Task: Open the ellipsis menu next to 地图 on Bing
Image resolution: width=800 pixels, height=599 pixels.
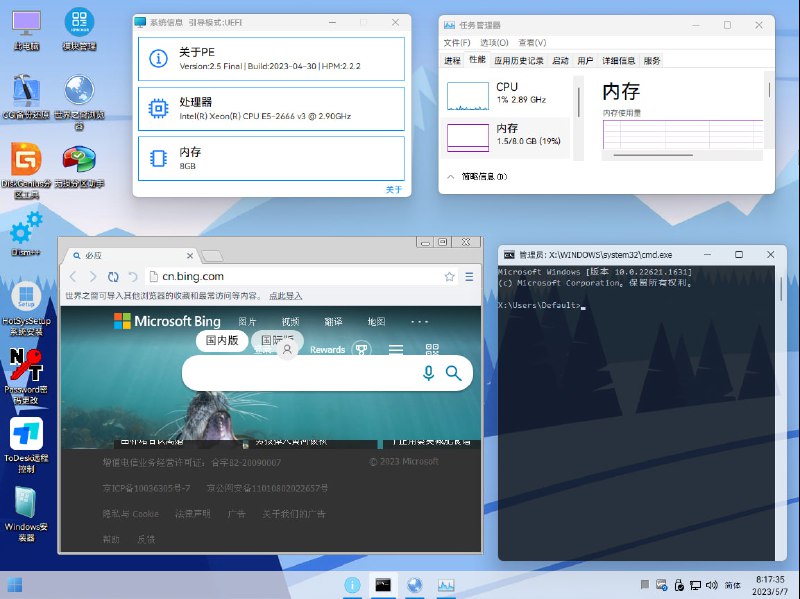Action: (x=418, y=320)
